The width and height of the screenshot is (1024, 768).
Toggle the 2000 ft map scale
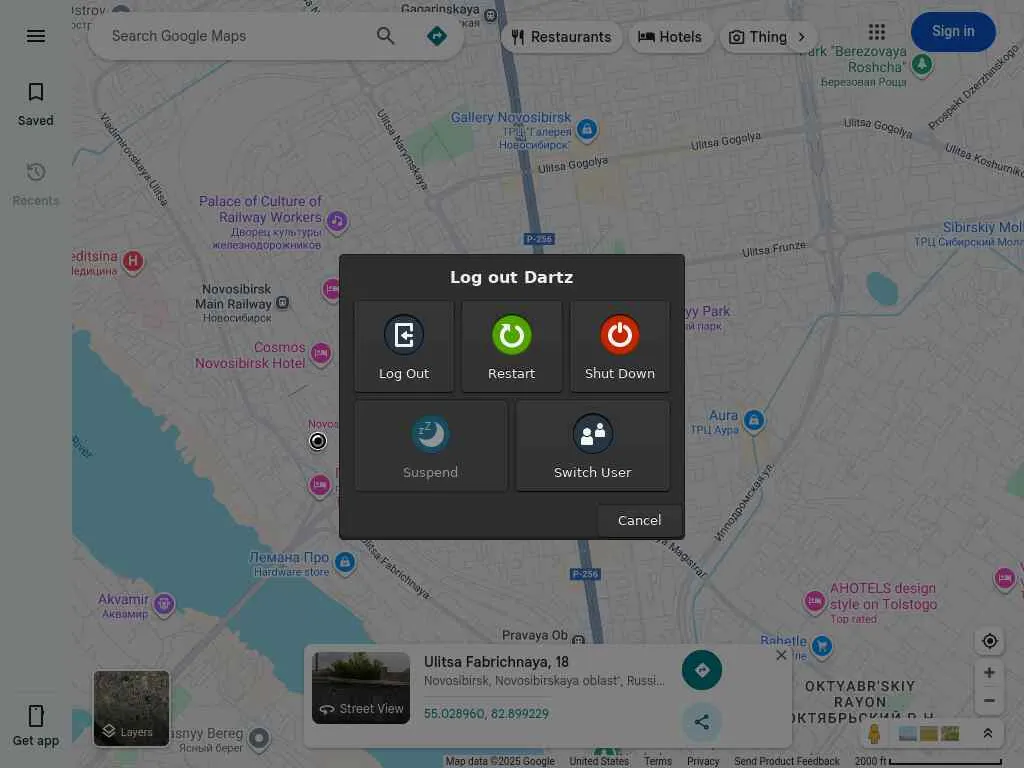(928, 761)
